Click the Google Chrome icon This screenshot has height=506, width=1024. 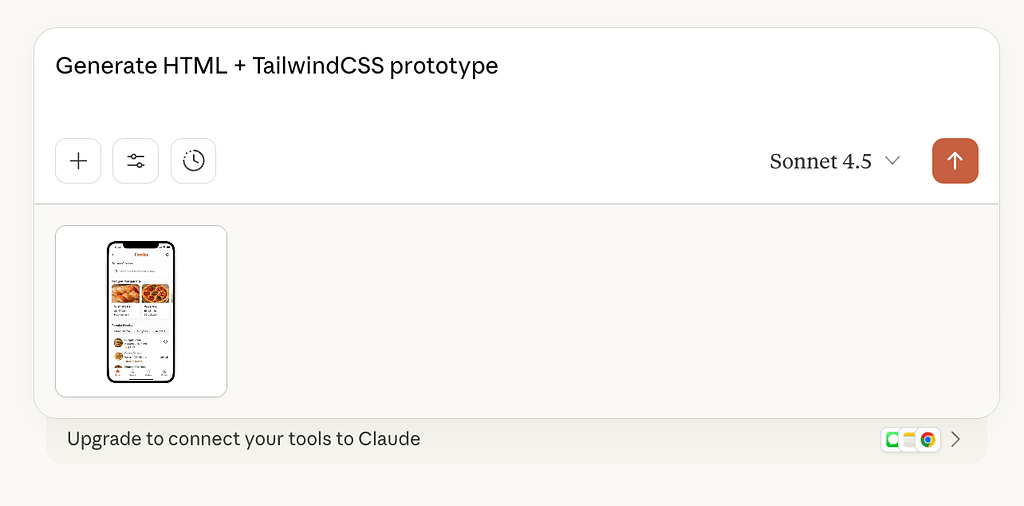(x=928, y=439)
